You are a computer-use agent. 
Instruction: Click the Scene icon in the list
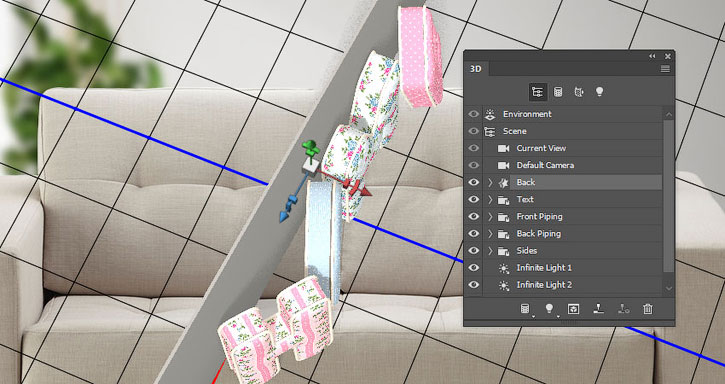coord(489,131)
